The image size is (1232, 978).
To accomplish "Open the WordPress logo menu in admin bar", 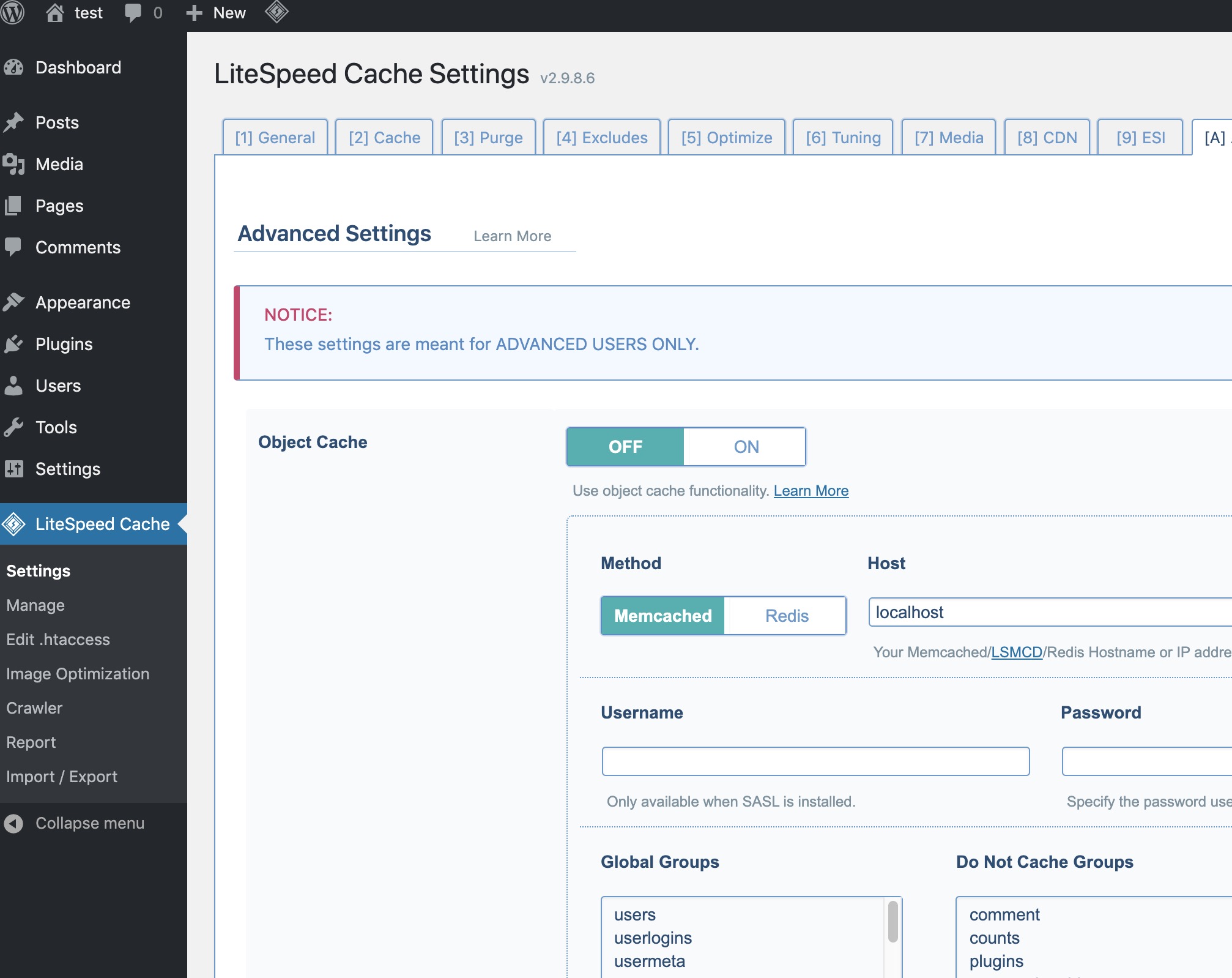I will pyautogui.click(x=13, y=12).
